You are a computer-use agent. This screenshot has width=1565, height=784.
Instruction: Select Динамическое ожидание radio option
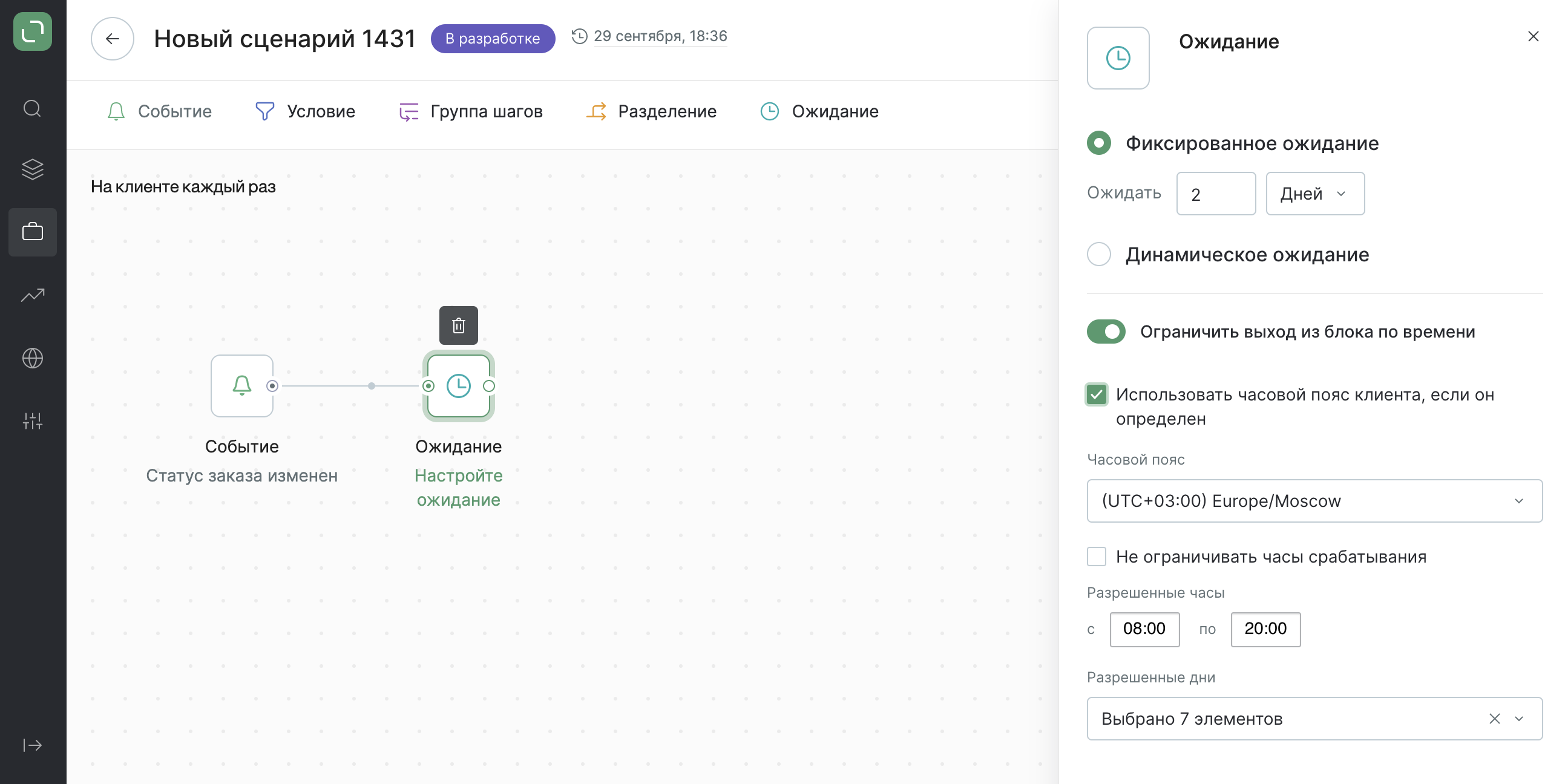point(1098,255)
